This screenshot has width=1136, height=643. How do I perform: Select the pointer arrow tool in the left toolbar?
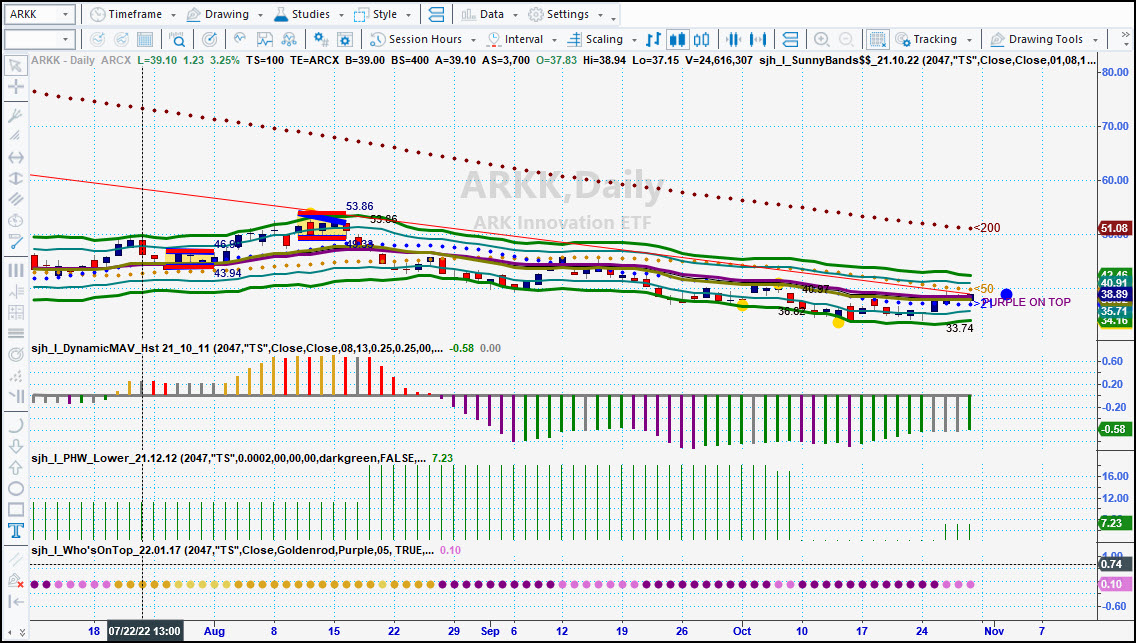(x=15, y=66)
